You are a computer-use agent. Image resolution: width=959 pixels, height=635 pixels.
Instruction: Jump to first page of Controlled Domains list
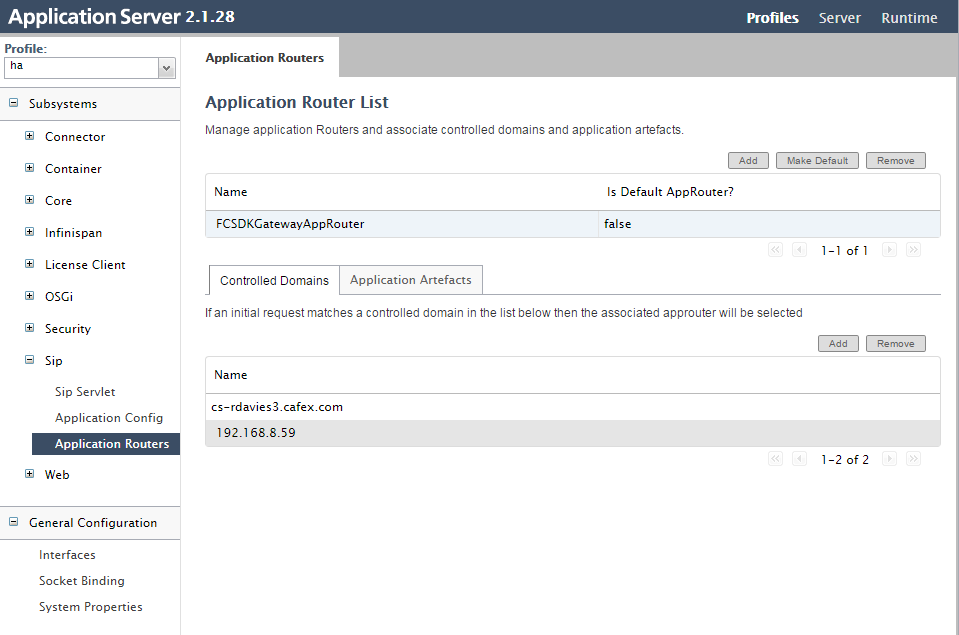pos(775,459)
